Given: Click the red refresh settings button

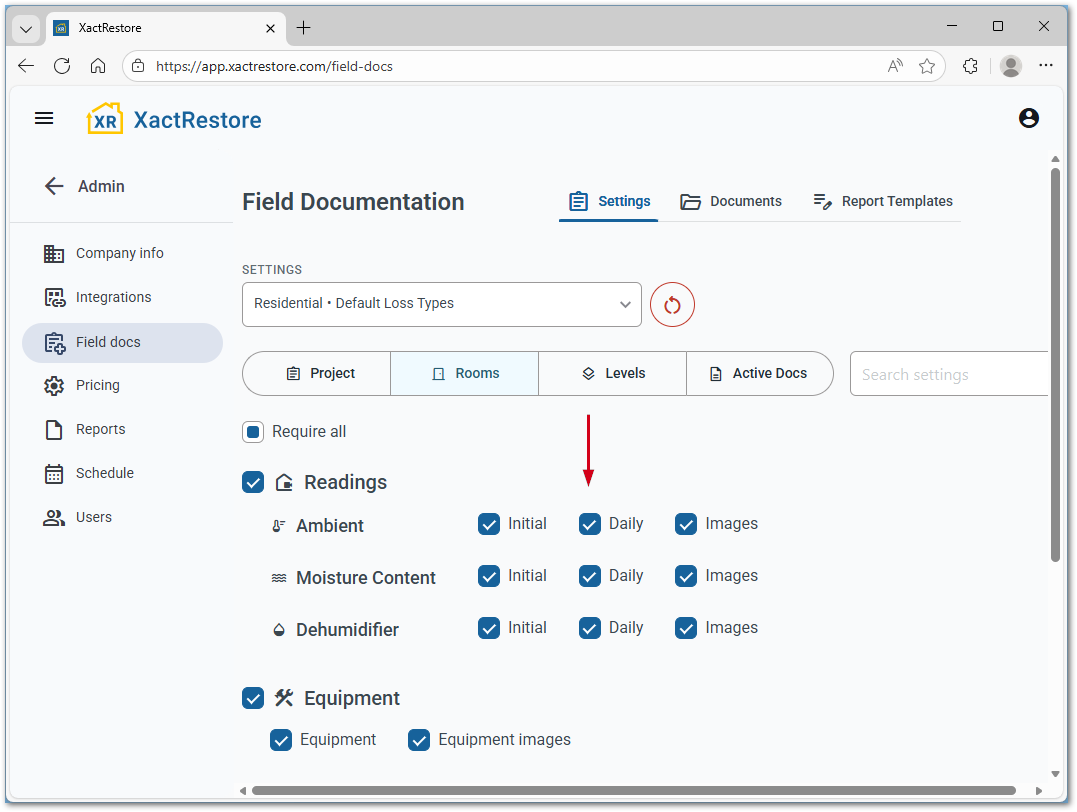Looking at the screenshot, I should tap(672, 304).
